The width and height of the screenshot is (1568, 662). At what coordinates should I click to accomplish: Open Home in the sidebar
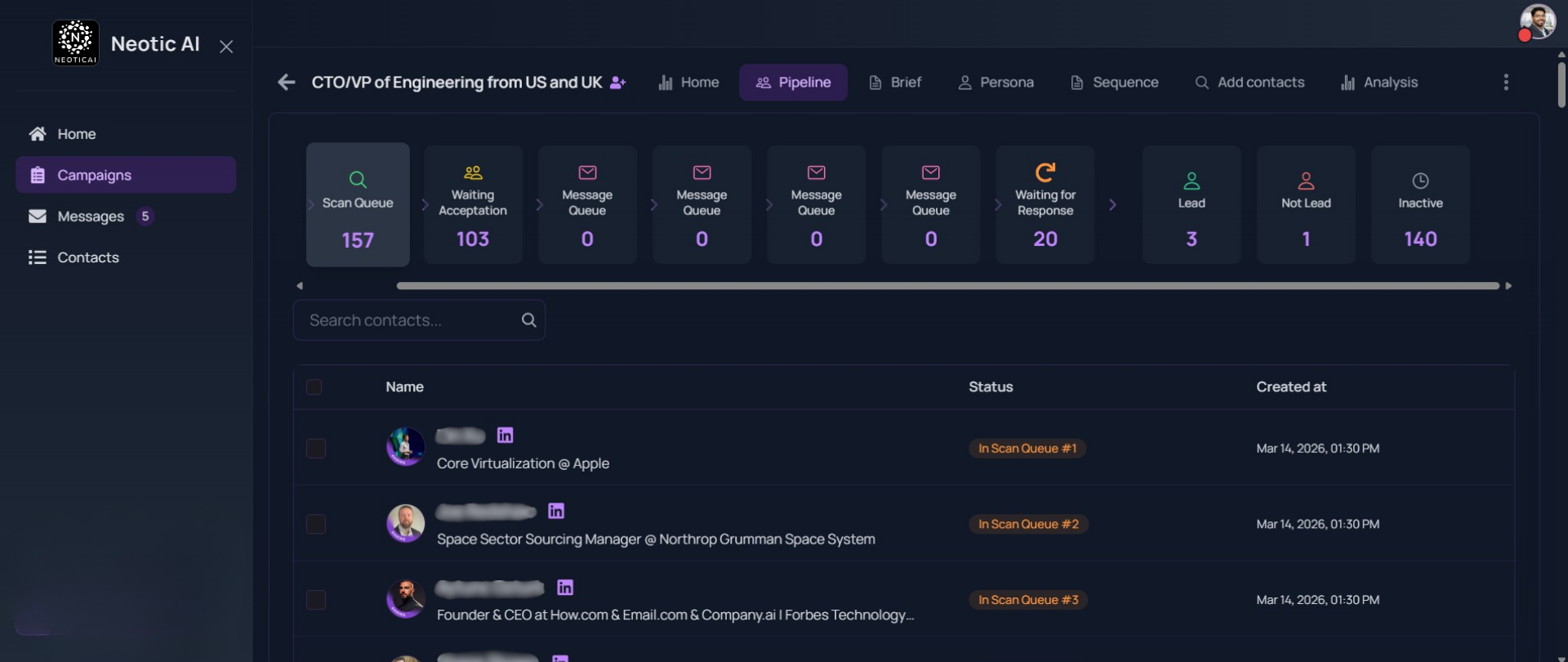126,134
